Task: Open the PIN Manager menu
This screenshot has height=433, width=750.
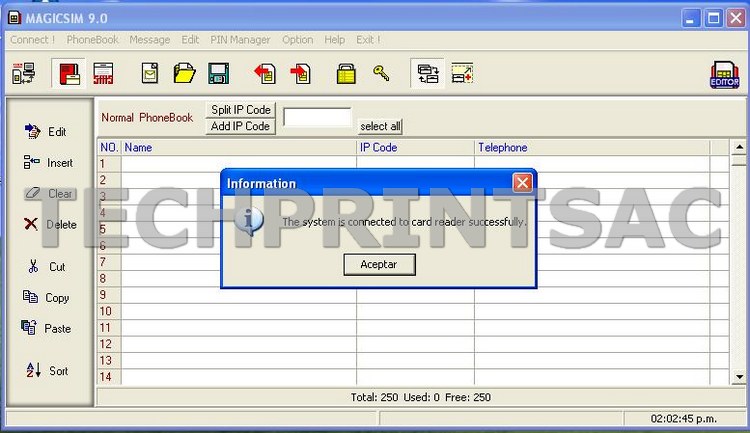Action: coord(240,40)
